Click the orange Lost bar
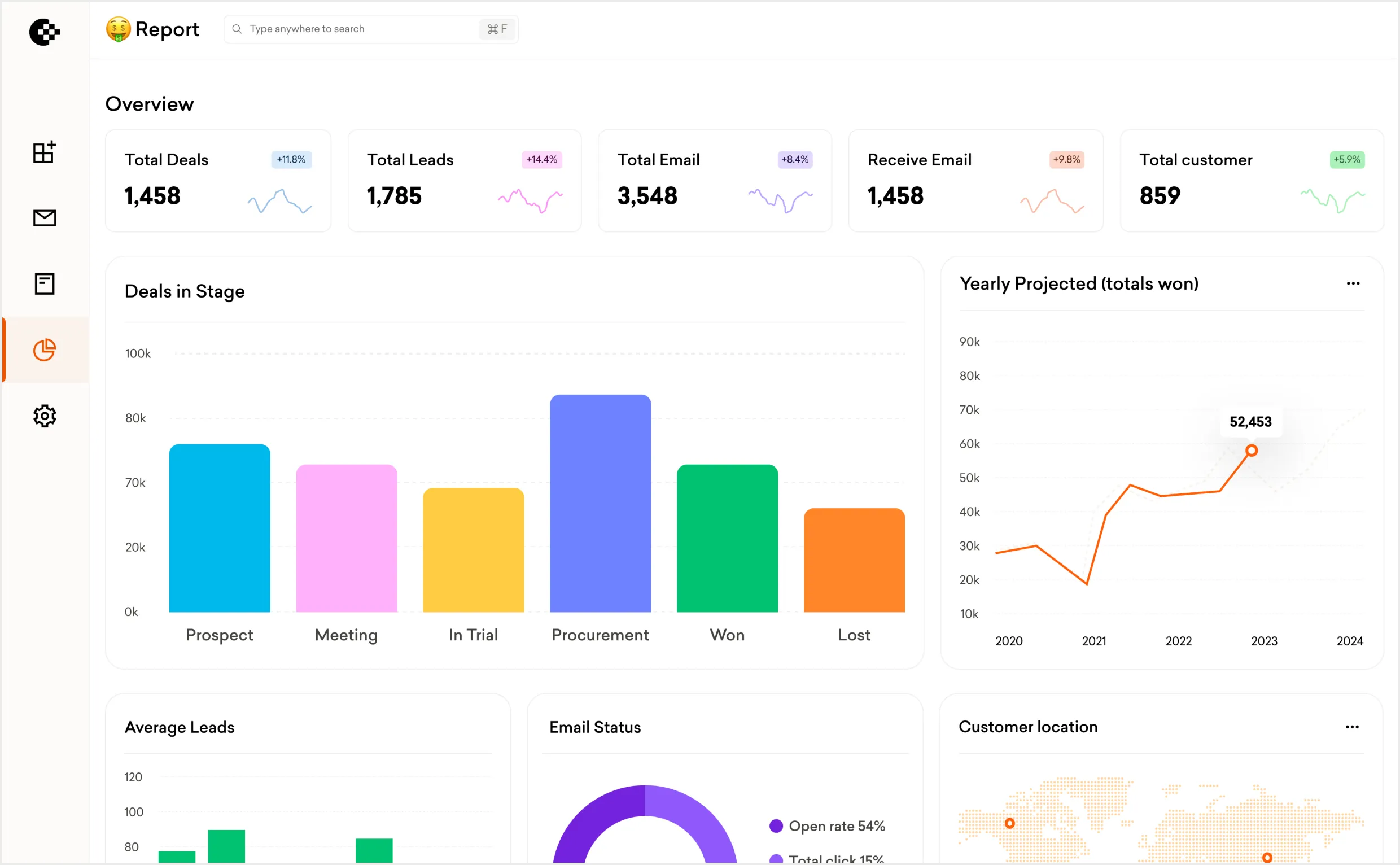 [854, 560]
